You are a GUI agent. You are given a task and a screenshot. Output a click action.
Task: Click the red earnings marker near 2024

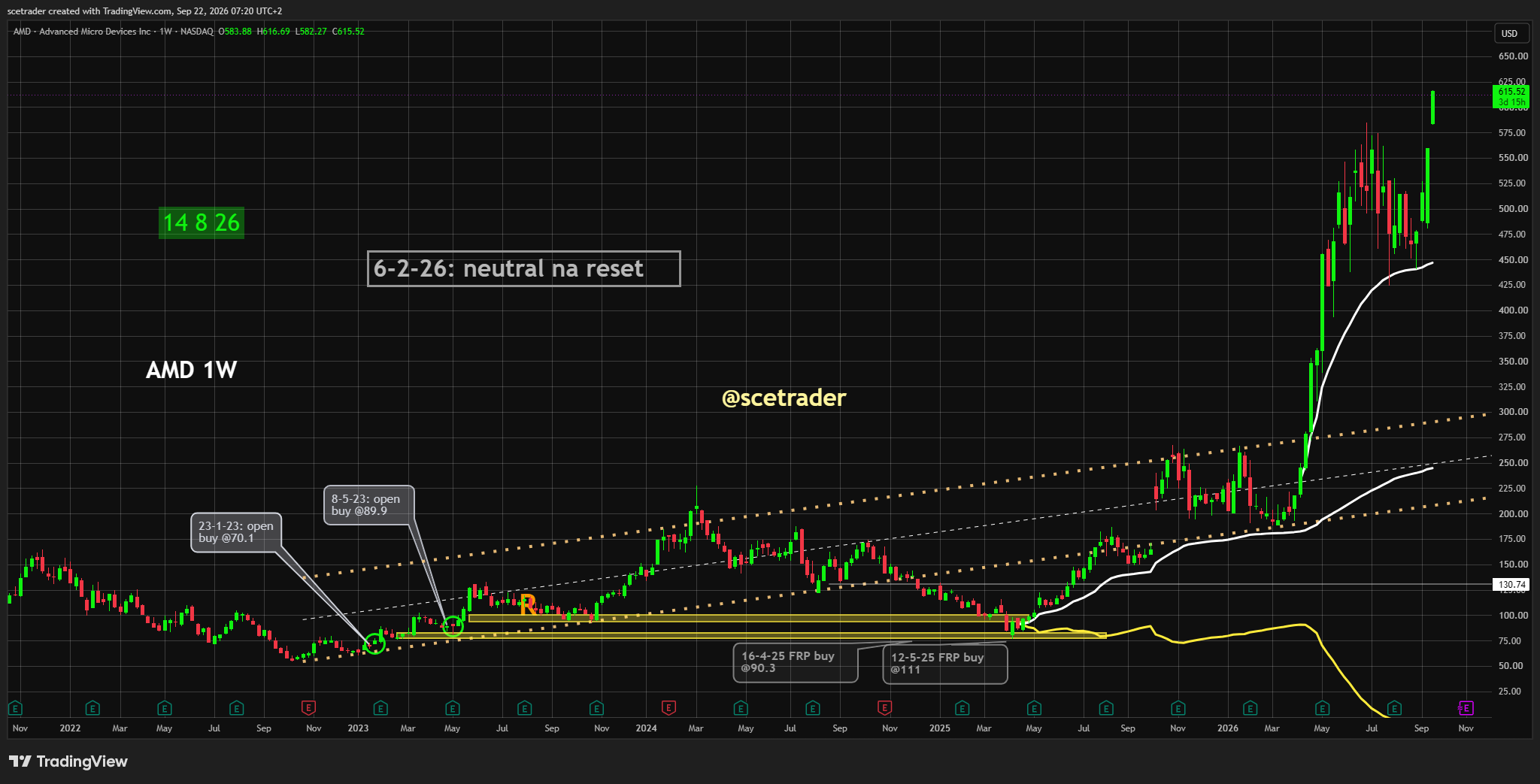coord(668,708)
